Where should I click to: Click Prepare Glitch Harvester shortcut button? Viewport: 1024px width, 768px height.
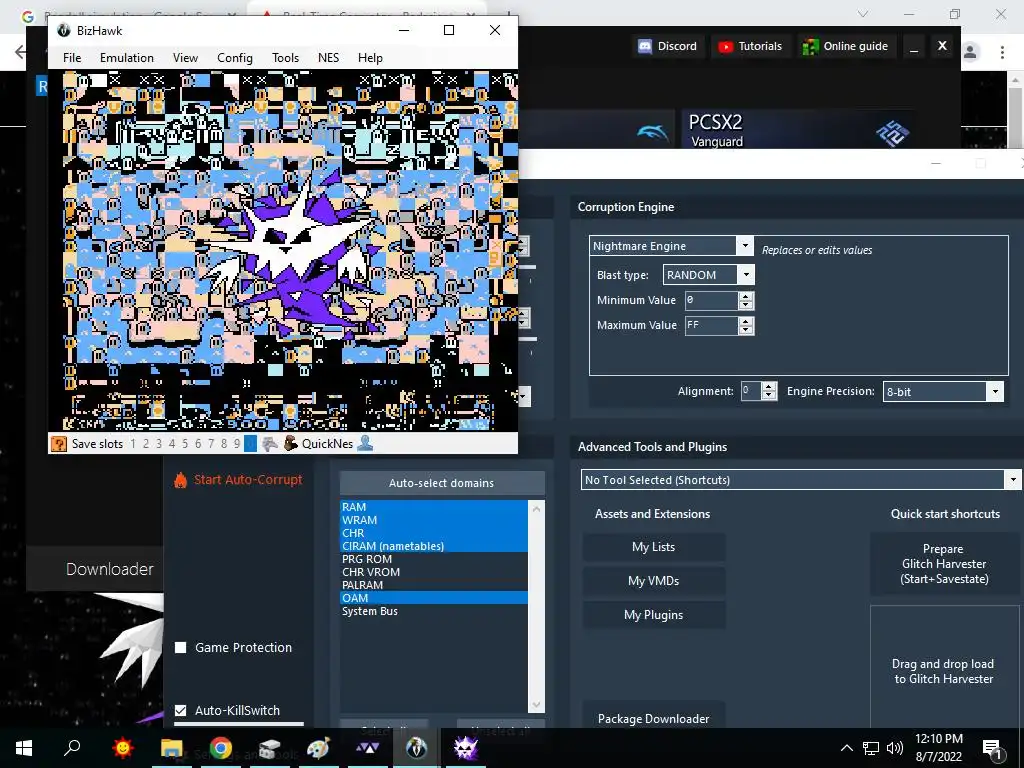(944, 564)
